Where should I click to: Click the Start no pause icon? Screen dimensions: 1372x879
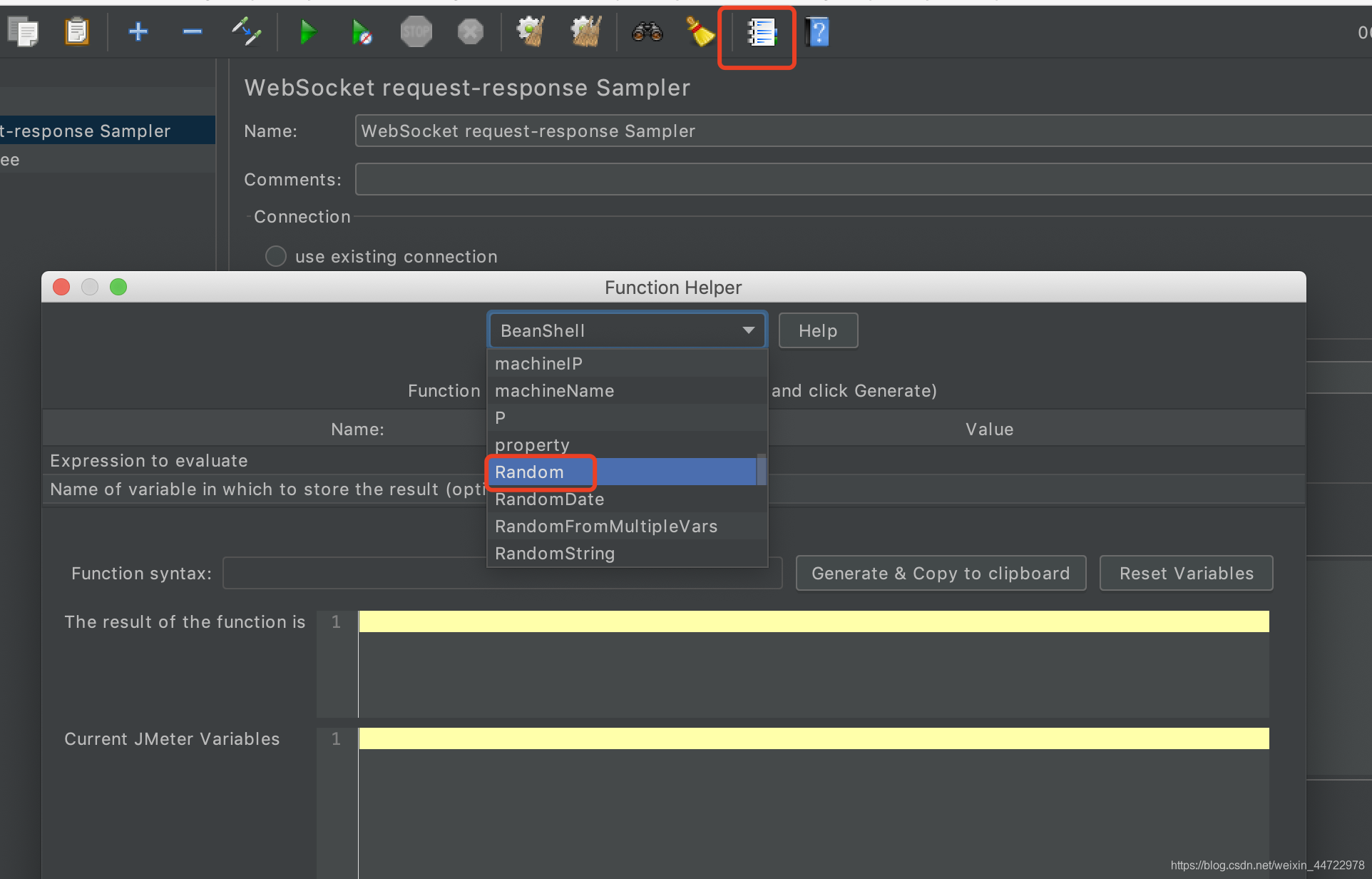363,32
